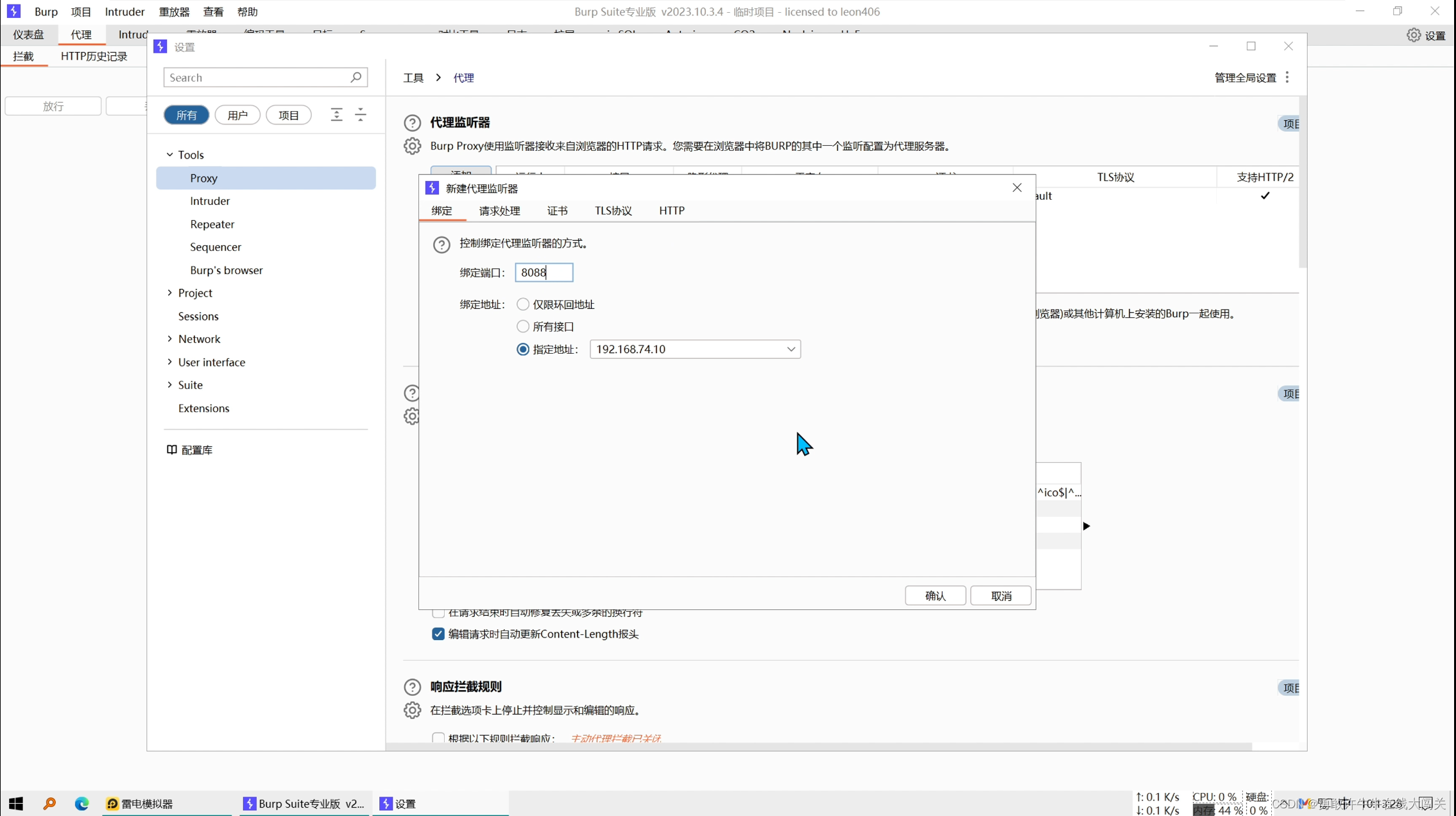1456x816 pixels.
Task: Enable 指定地址 radio button option
Action: 522,348
